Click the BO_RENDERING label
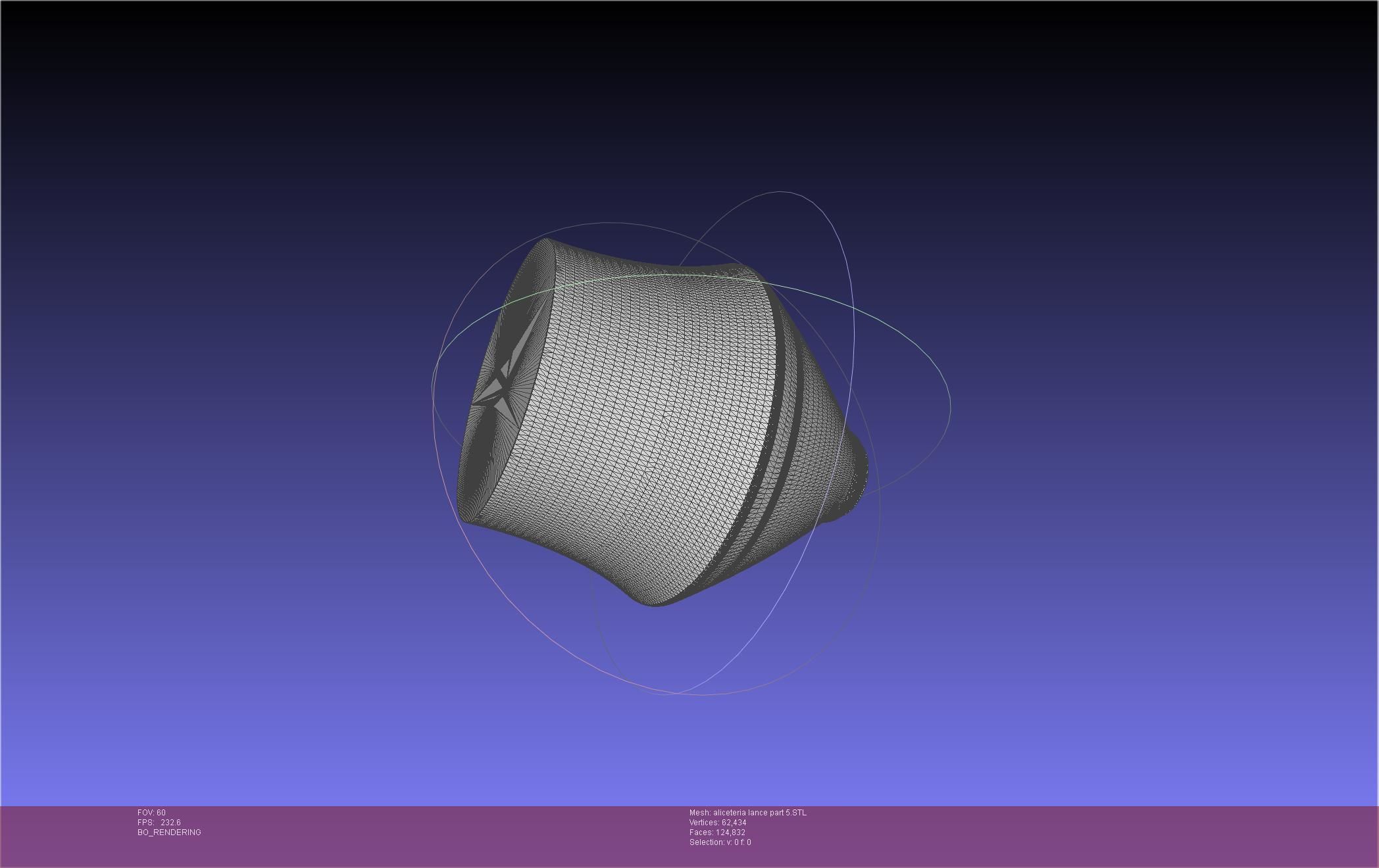Screen dimensions: 1379x868 pyautogui.click(x=169, y=832)
